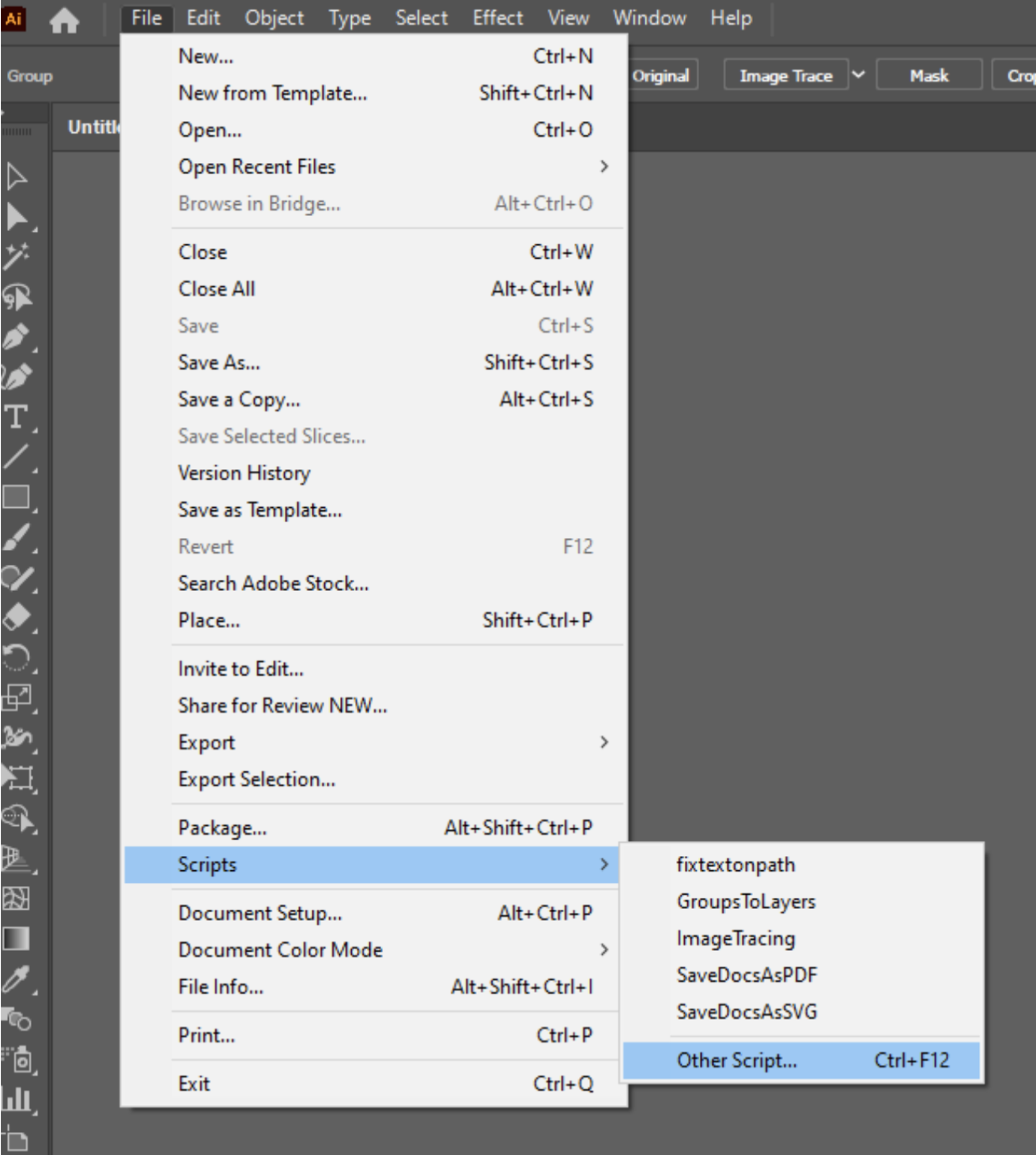Choose New from Template menu item
Viewport: 1036px width, 1155px height.
tap(372, 93)
